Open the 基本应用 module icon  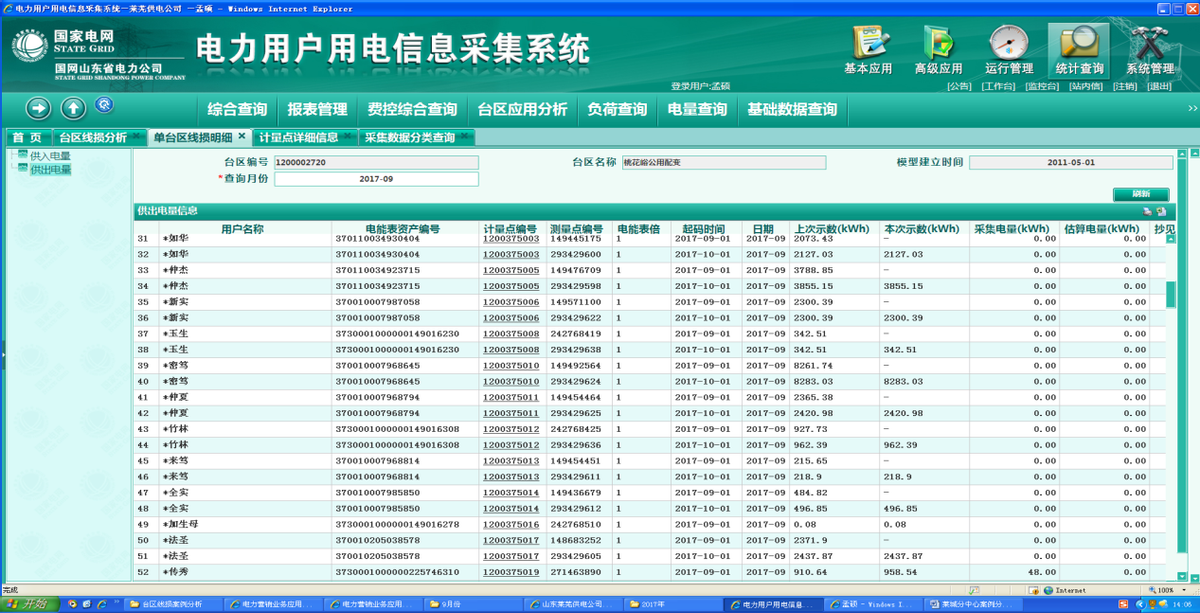pos(868,50)
